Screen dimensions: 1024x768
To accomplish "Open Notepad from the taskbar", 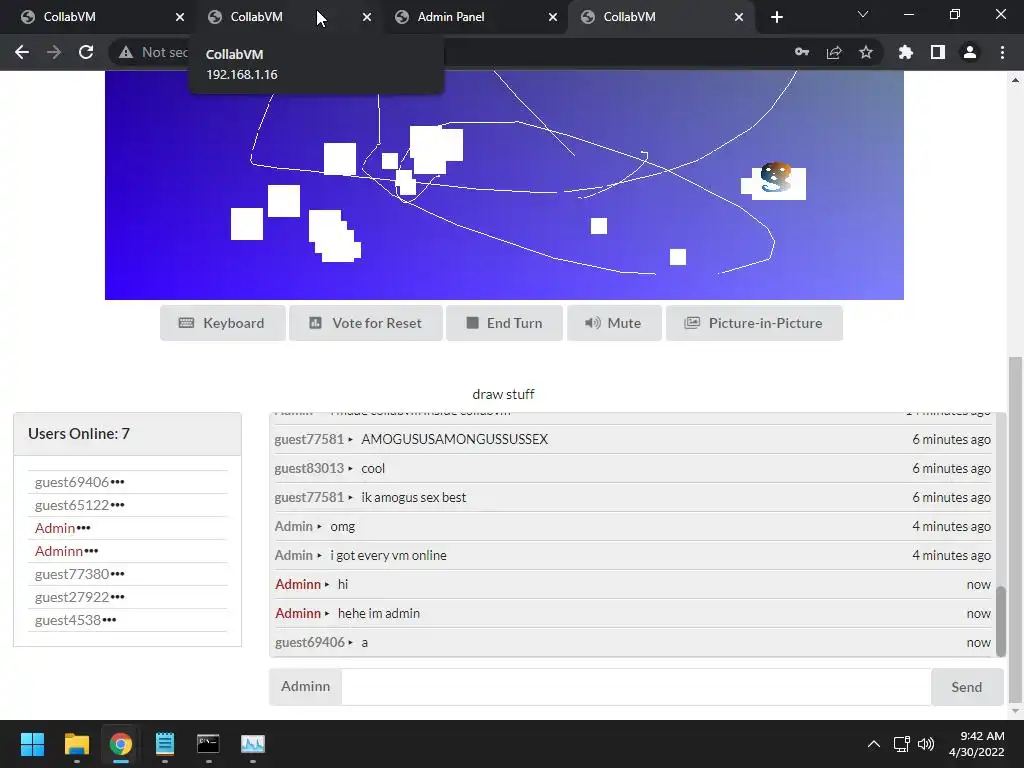I will [165, 744].
